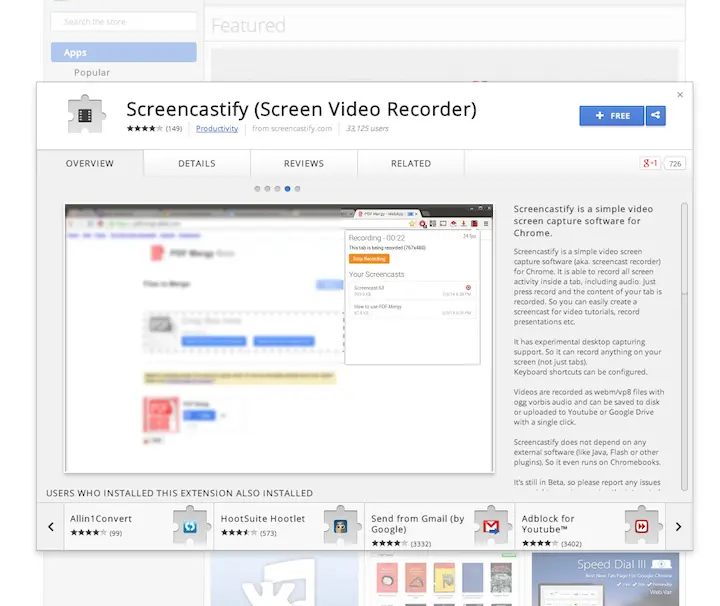The height and width of the screenshot is (606, 720).
Task: Select the fourth active carousel dot
Action: (287, 189)
